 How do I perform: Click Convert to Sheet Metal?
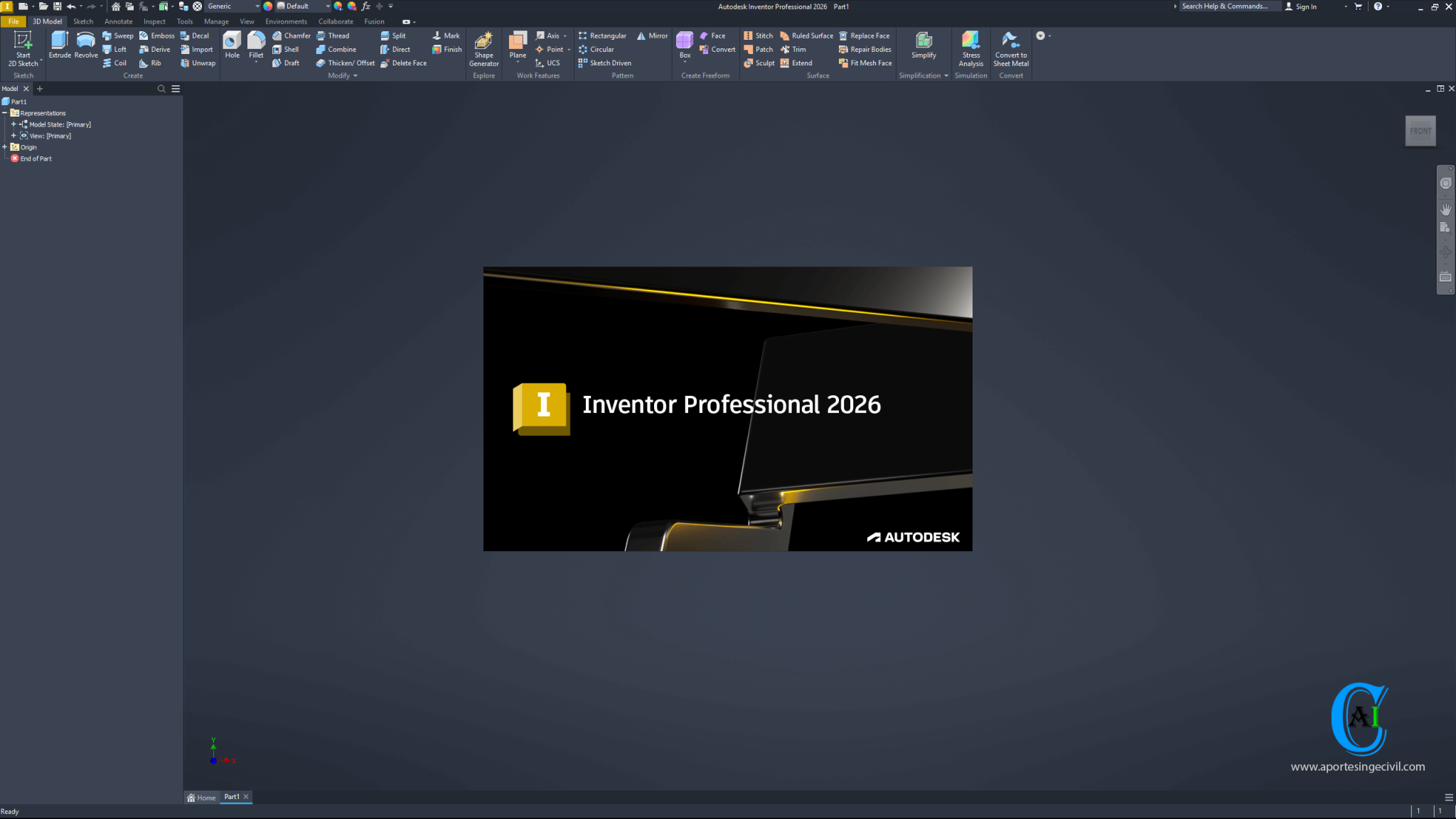(1011, 48)
